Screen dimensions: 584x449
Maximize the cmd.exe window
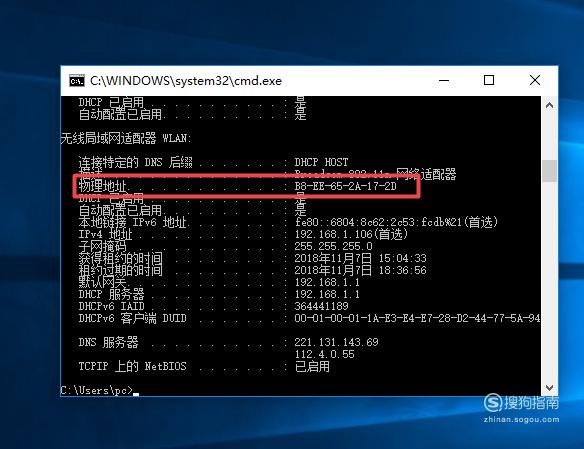point(489,80)
